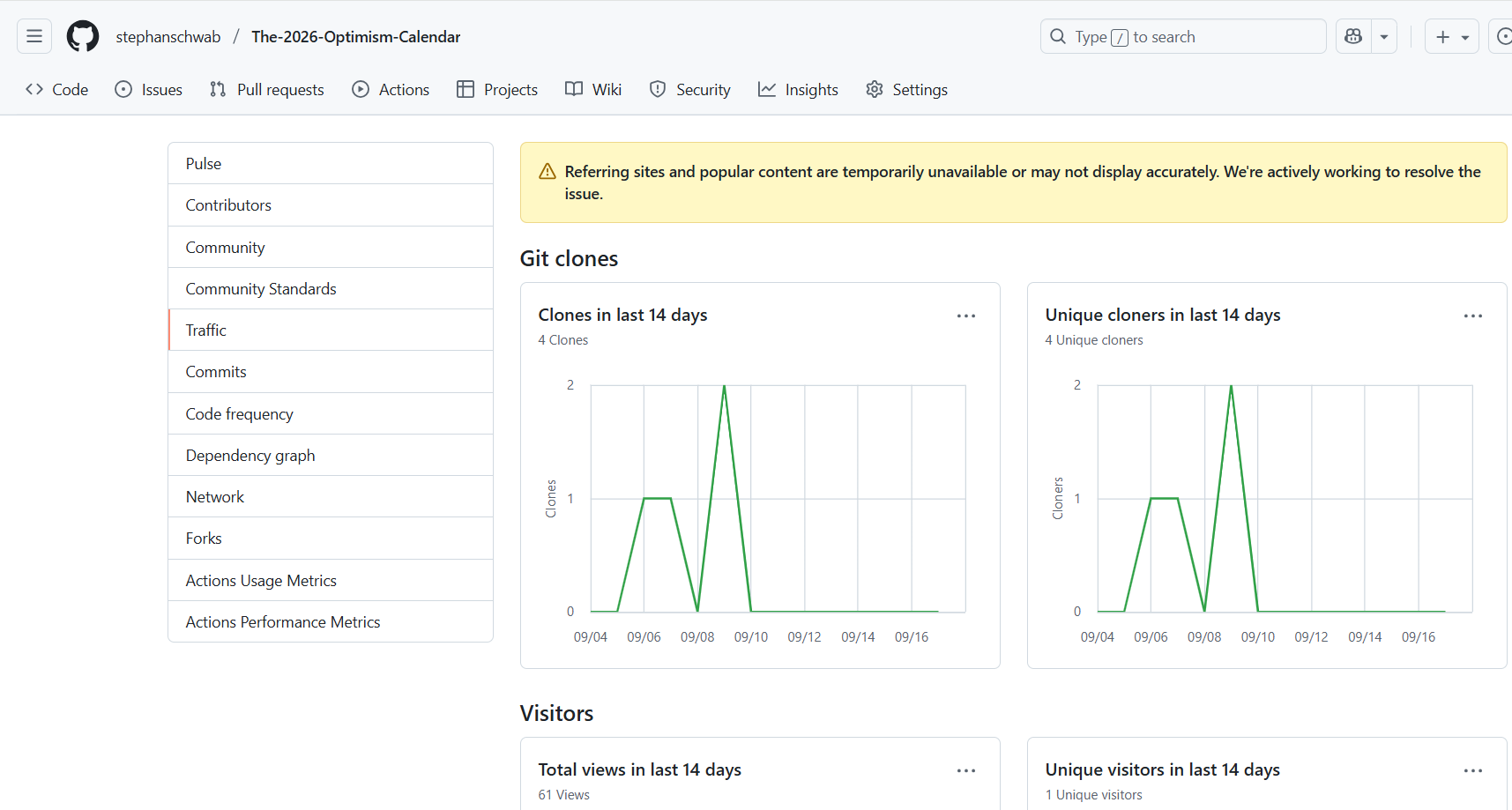
Task: Select Pulse in the Insights sidebar
Action: (x=204, y=163)
